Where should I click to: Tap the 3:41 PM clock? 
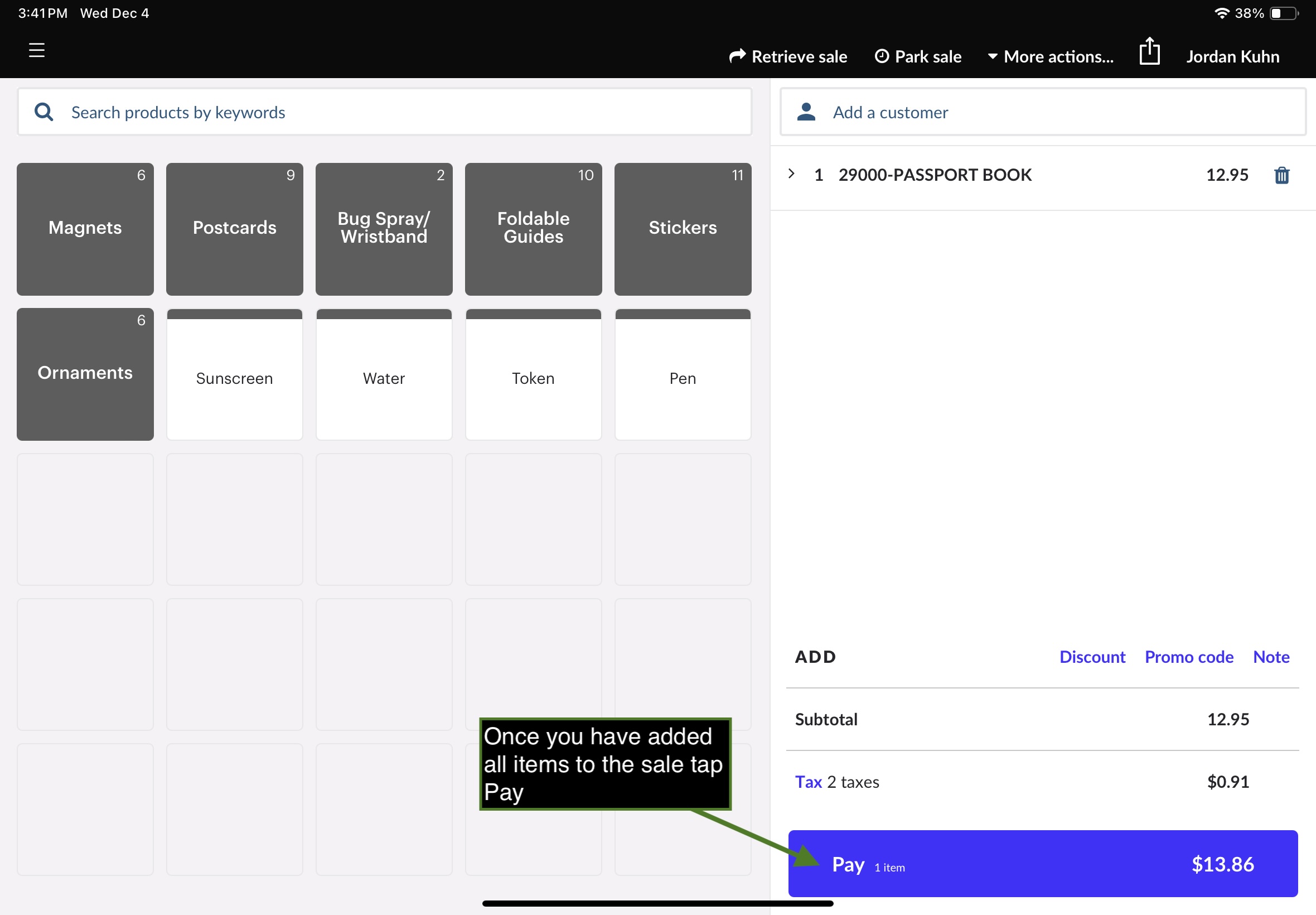[43, 13]
